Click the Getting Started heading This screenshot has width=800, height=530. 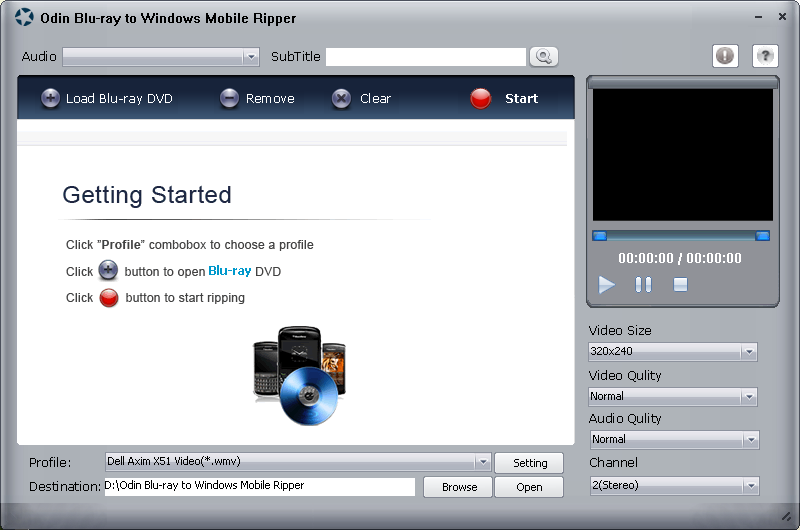coord(147,195)
